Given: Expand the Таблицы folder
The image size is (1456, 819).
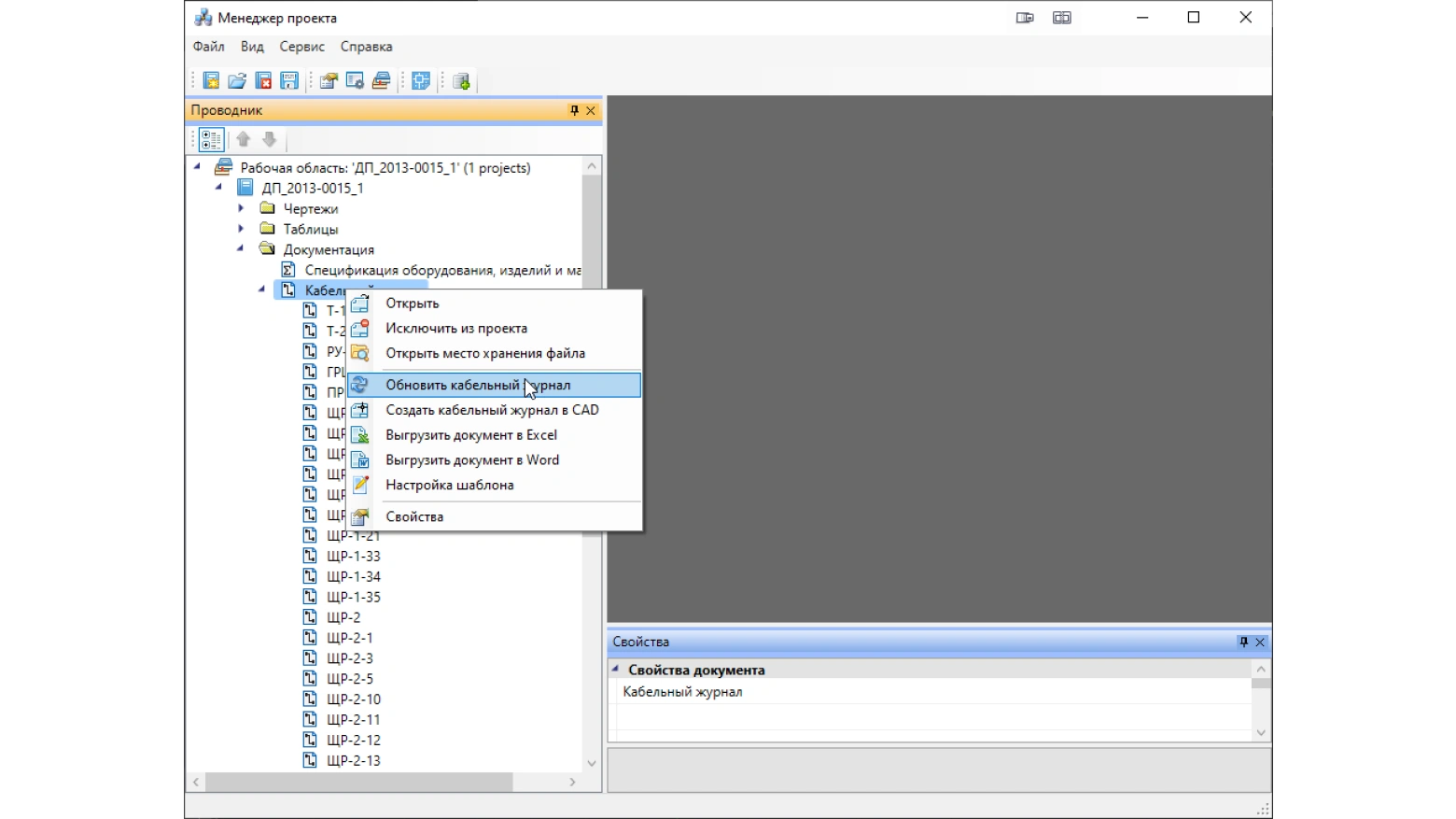Looking at the screenshot, I should pos(241,229).
